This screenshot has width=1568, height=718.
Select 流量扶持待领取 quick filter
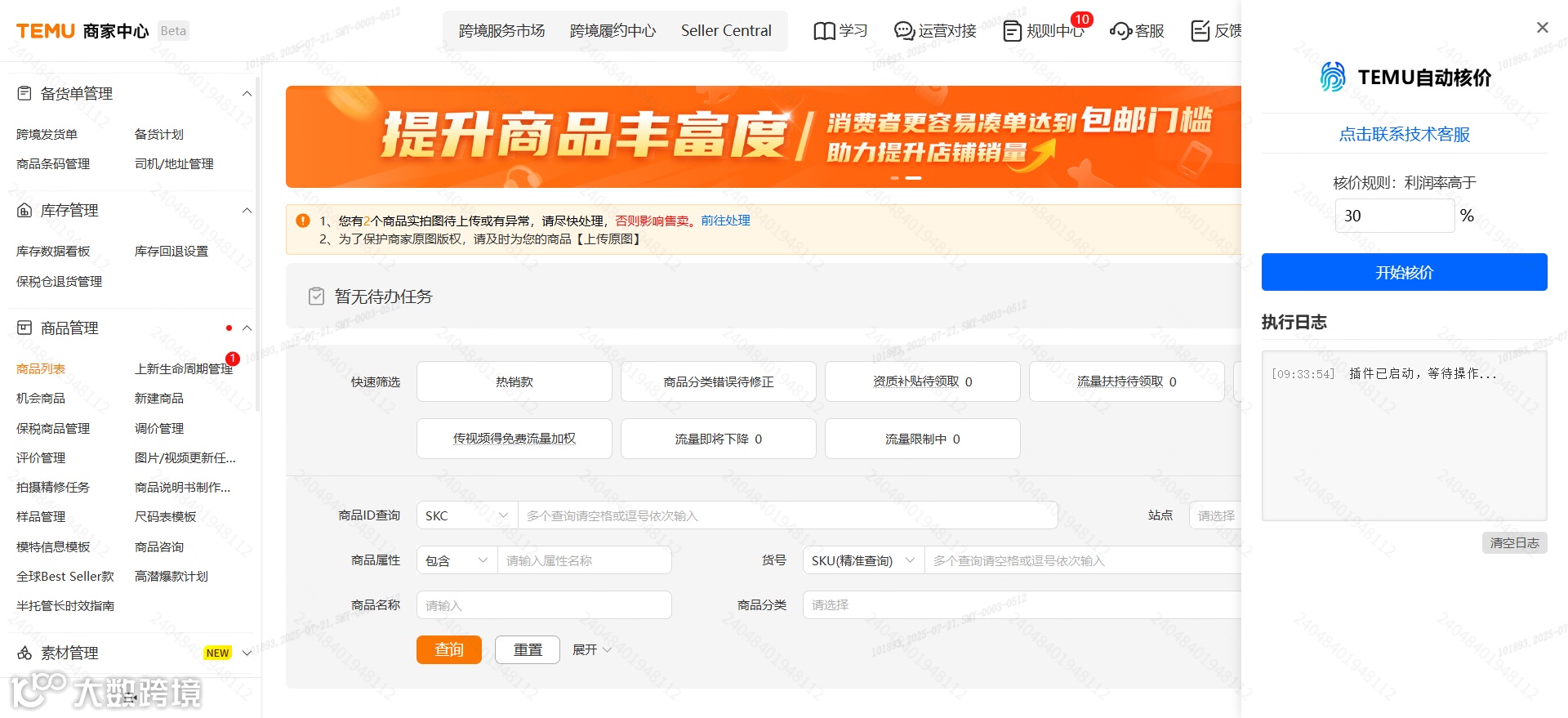(x=1127, y=381)
